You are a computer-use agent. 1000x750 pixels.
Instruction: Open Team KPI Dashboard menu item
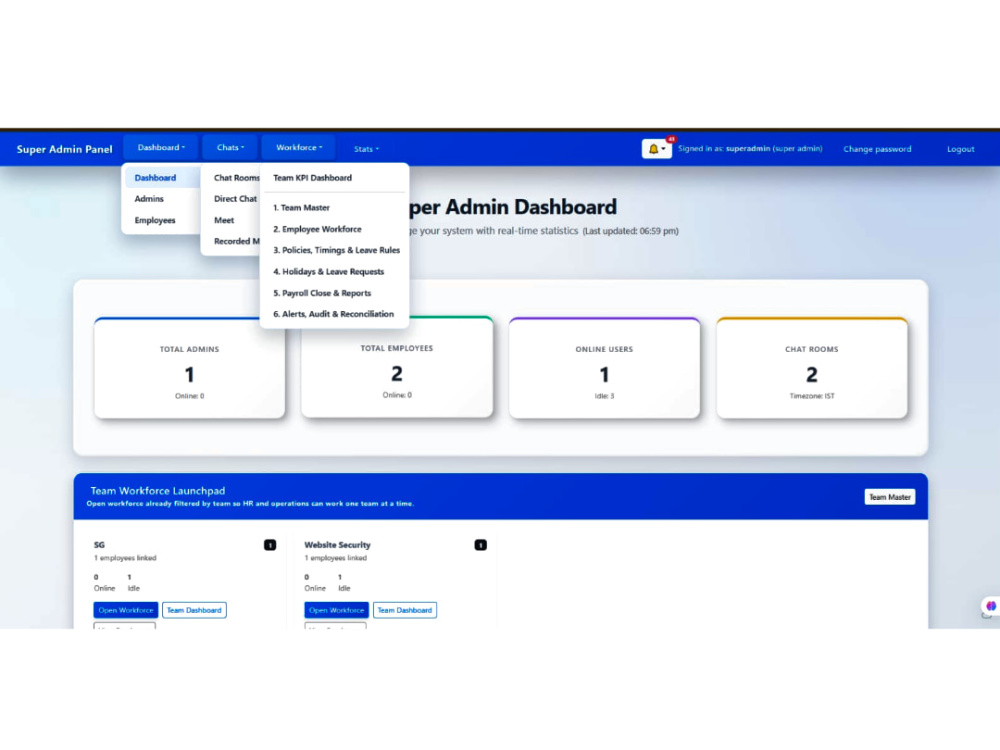coord(334,178)
